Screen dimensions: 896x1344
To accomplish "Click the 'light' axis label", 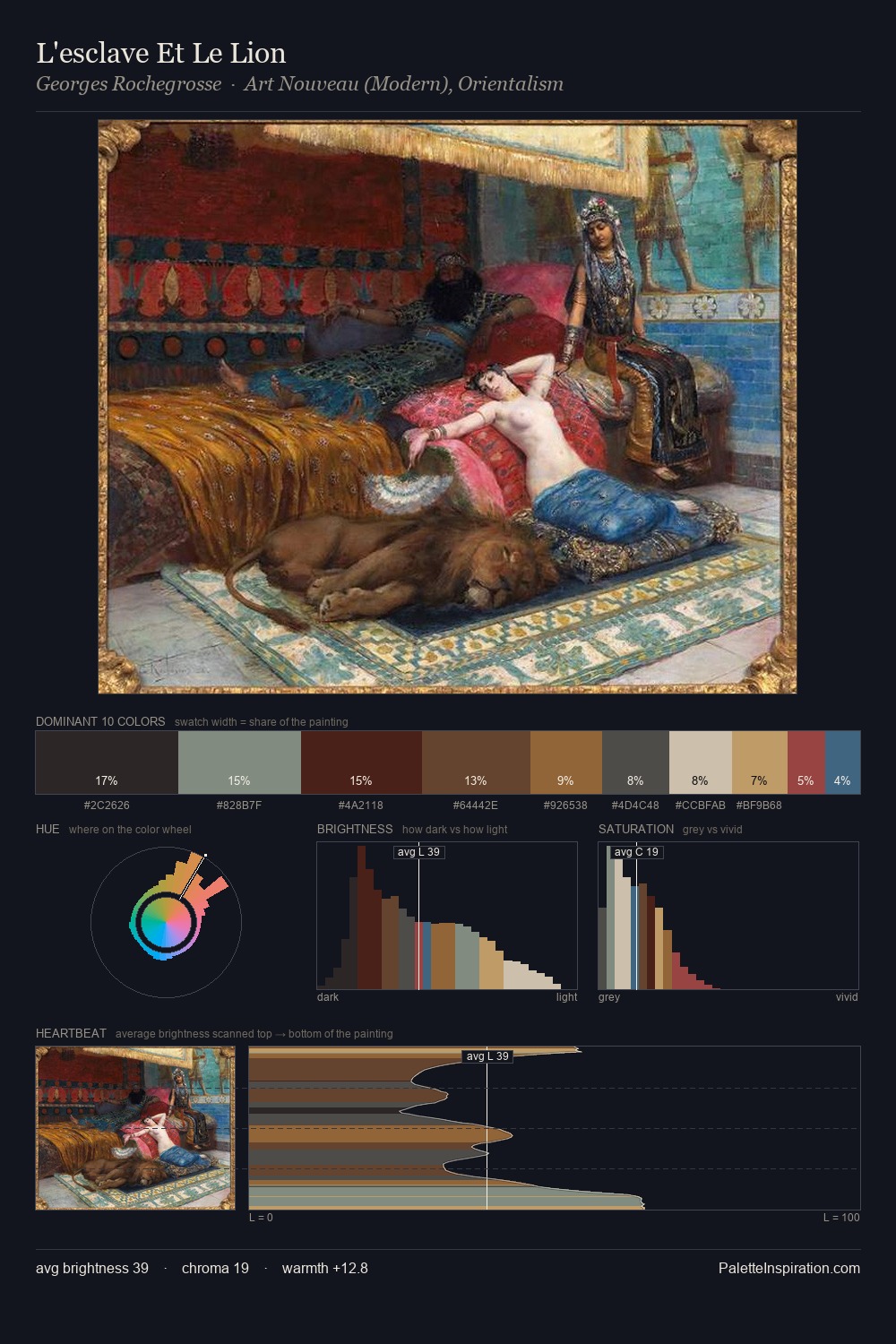I will pos(567,997).
